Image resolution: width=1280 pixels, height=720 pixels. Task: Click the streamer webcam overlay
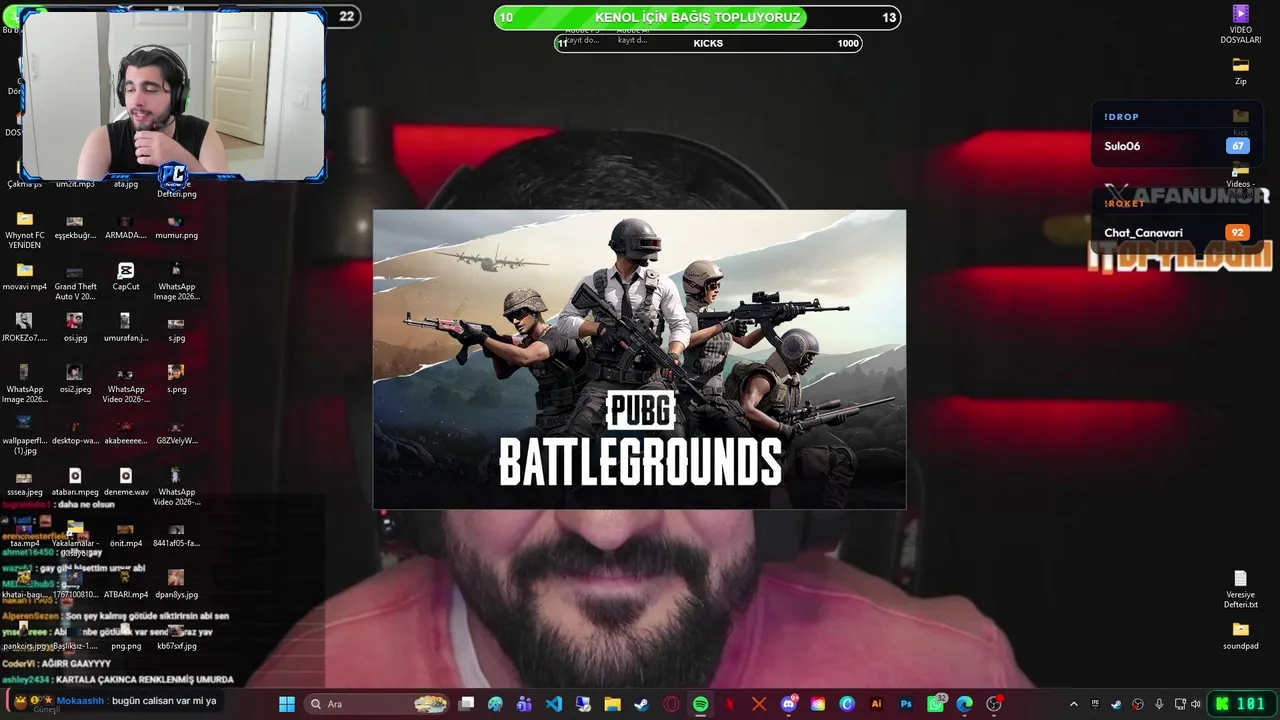click(174, 96)
